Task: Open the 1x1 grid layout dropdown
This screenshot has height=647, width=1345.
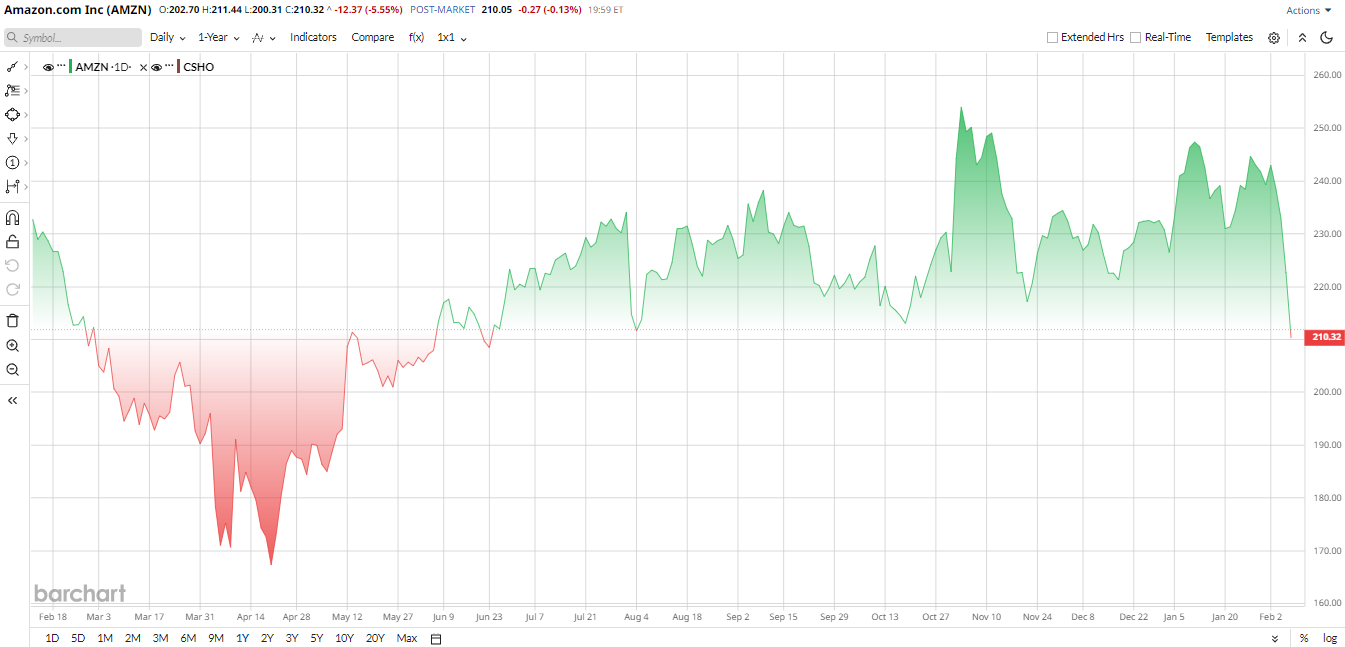Action: (x=452, y=38)
